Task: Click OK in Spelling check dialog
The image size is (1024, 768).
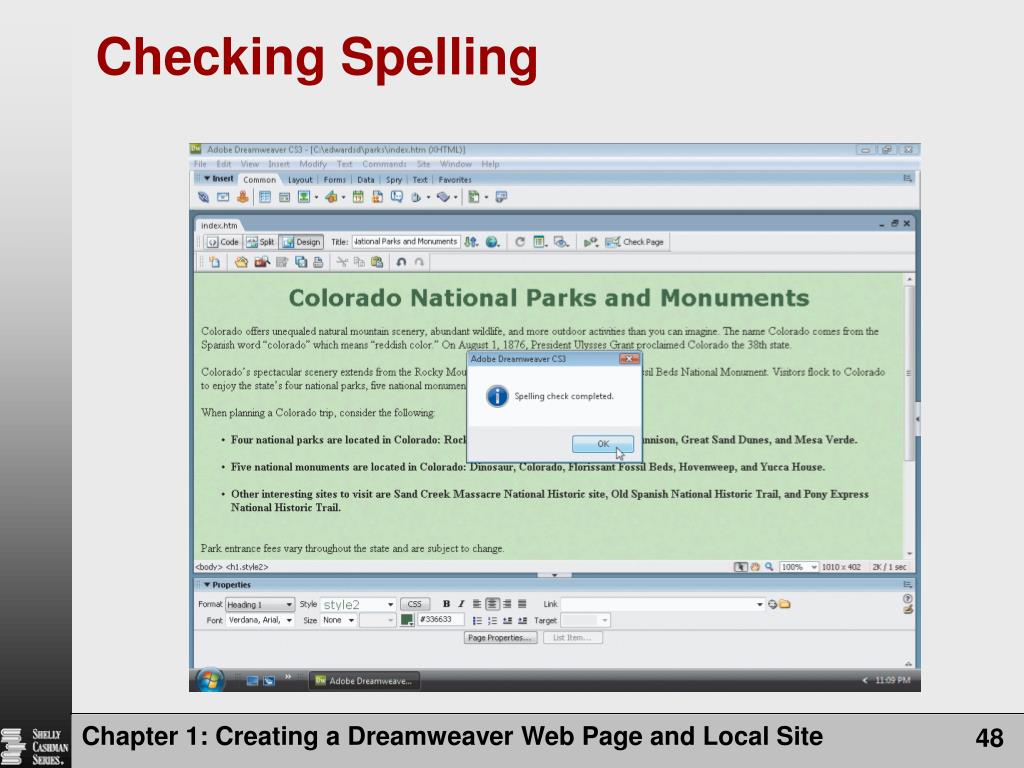Action: (x=603, y=443)
